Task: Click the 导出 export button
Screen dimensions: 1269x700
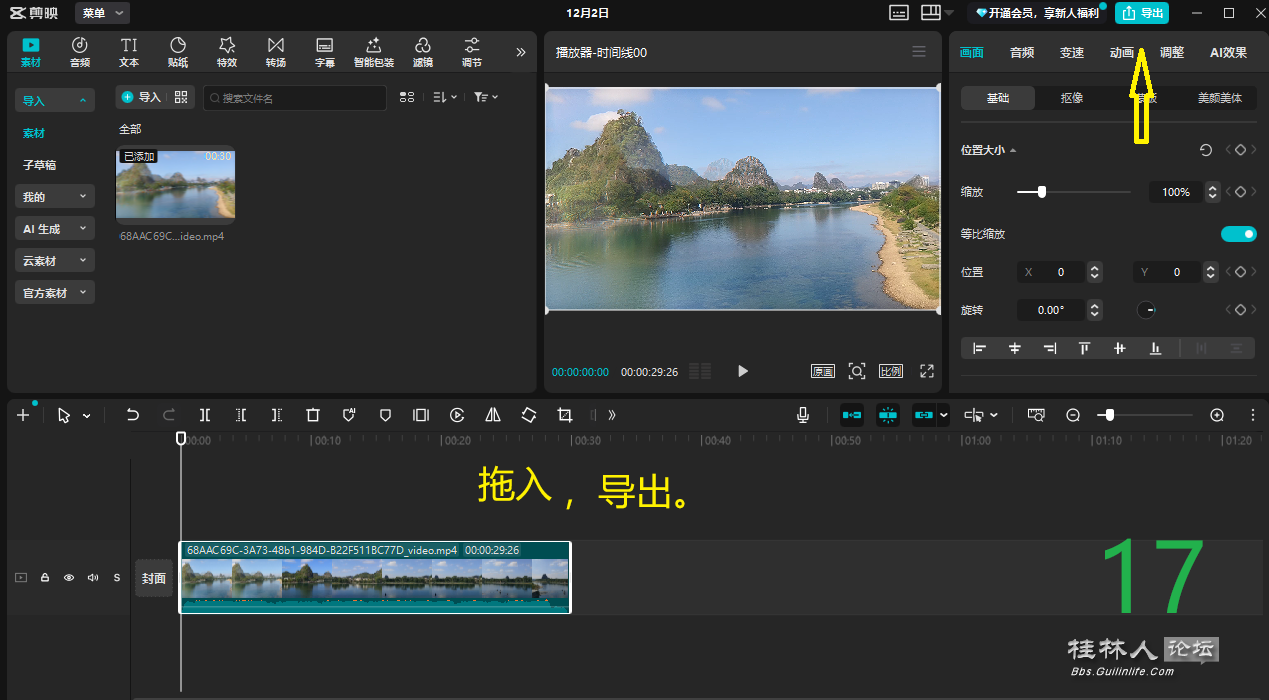Action: [1142, 13]
